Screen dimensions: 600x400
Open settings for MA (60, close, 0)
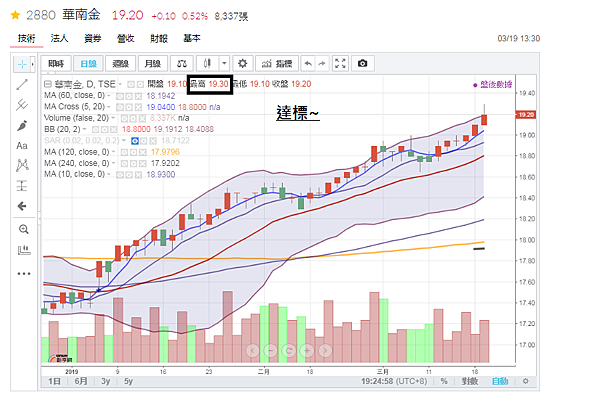tap(129, 96)
